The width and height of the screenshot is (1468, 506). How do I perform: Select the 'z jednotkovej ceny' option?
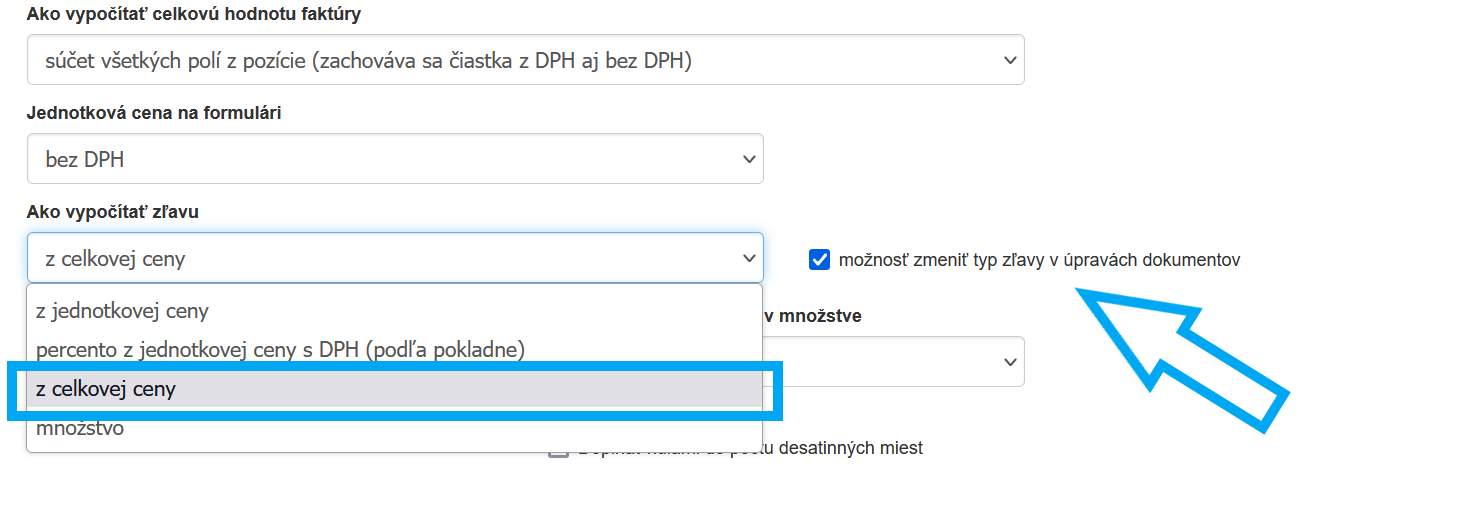(x=122, y=311)
